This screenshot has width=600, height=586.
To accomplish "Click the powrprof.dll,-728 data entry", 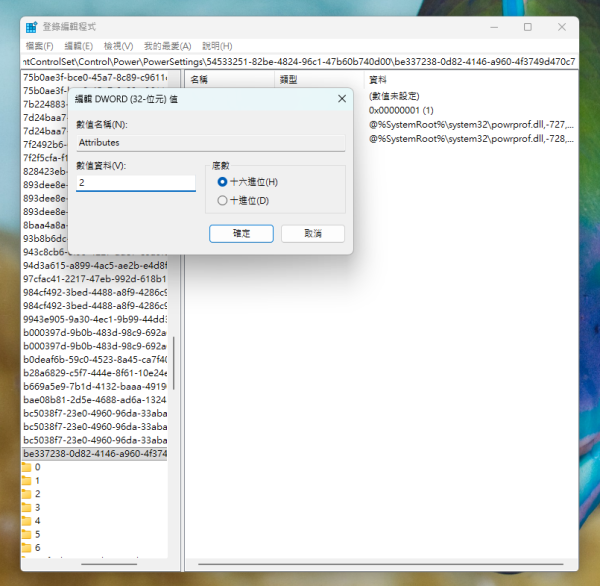I will pyautogui.click(x=471, y=139).
